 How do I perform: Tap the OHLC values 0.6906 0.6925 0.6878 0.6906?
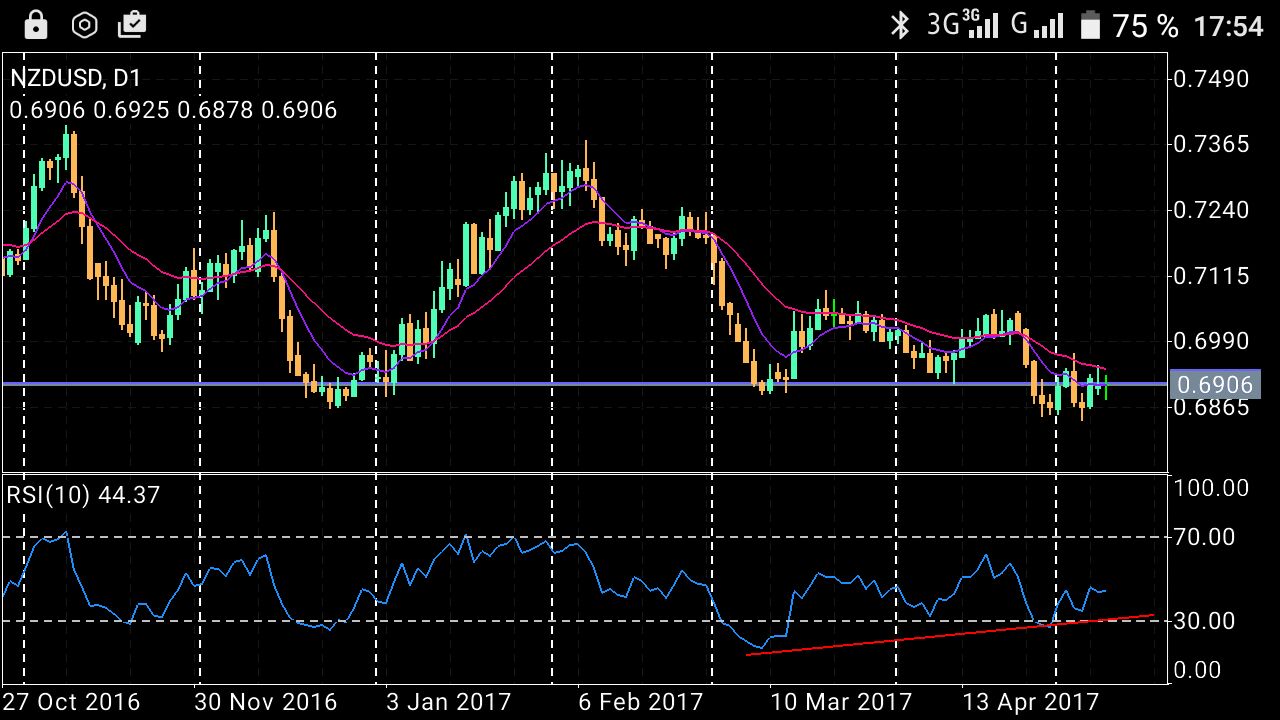[x=173, y=110]
